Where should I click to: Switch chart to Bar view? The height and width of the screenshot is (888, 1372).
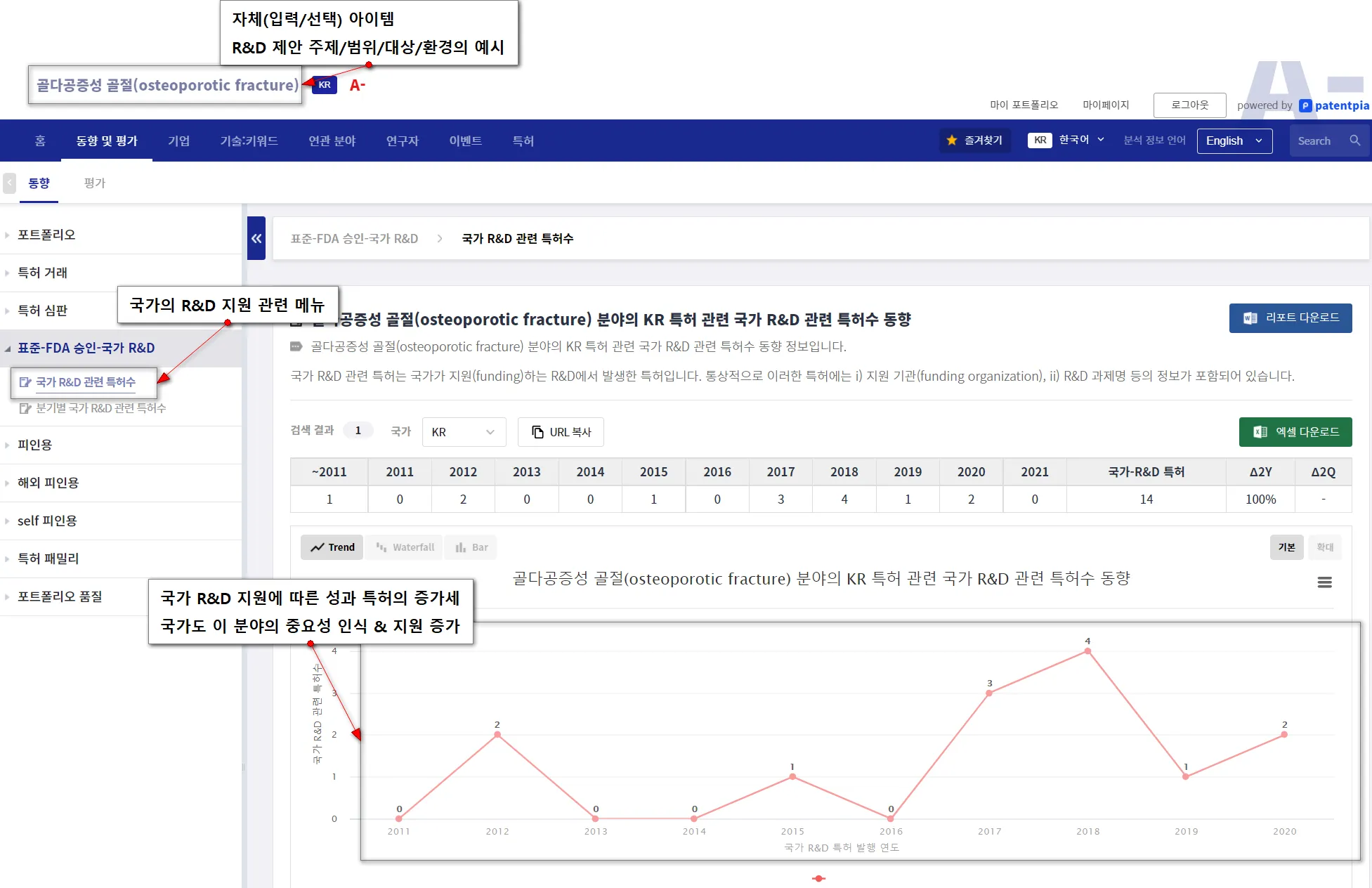tap(471, 547)
